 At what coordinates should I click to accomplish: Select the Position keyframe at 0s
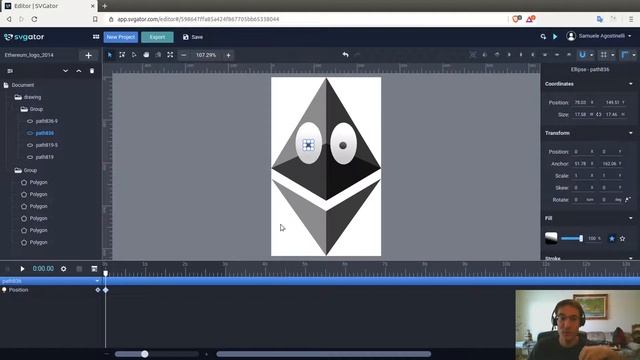coord(106,290)
